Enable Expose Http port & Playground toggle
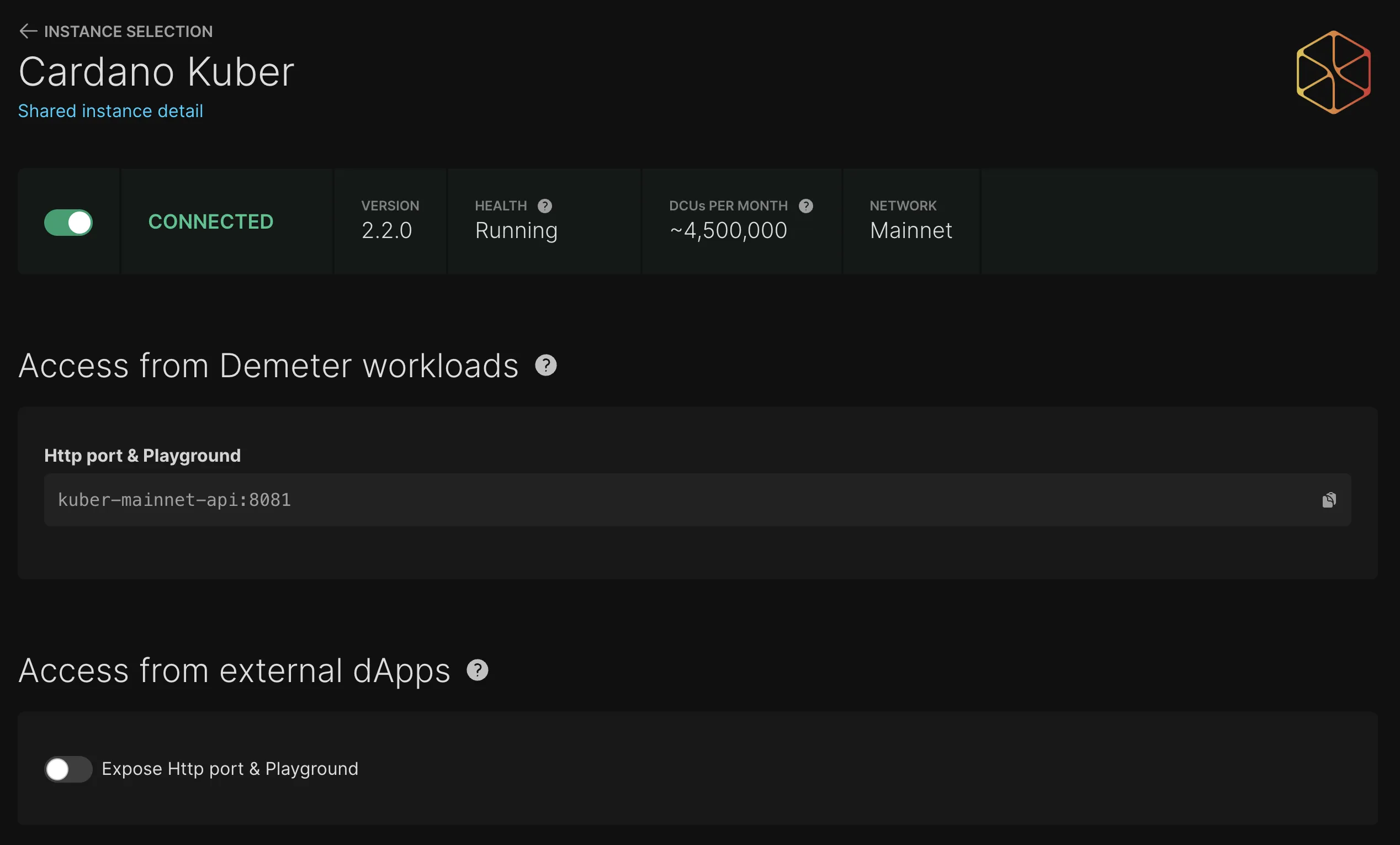 point(68,769)
